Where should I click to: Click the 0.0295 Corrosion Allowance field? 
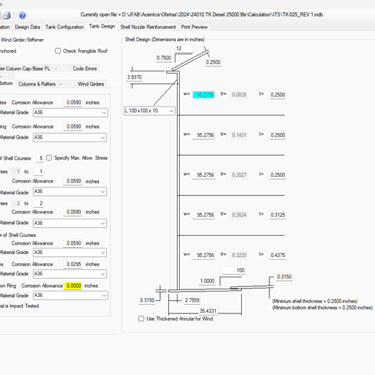coord(73,264)
